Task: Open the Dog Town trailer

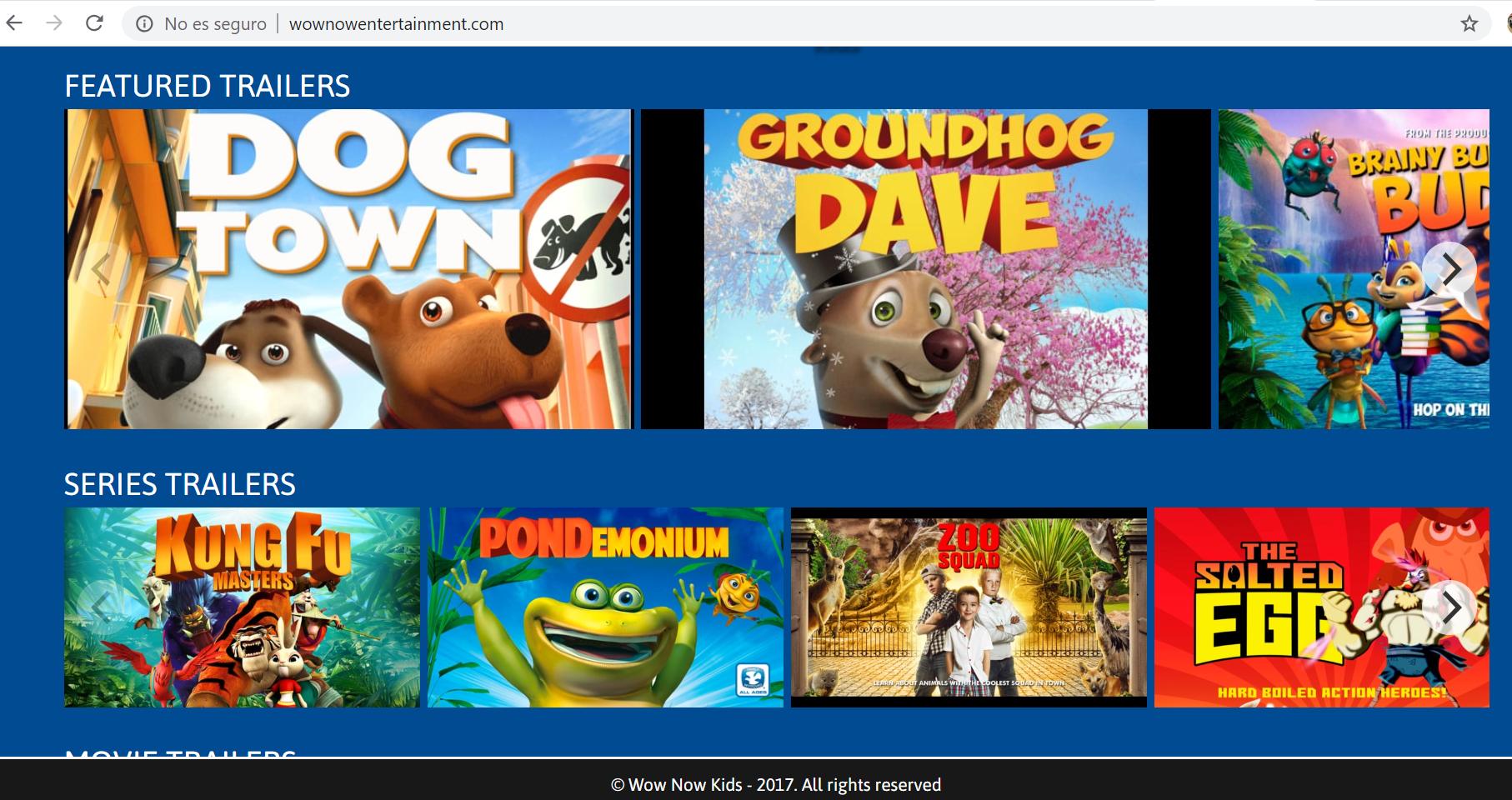Action: point(348,269)
